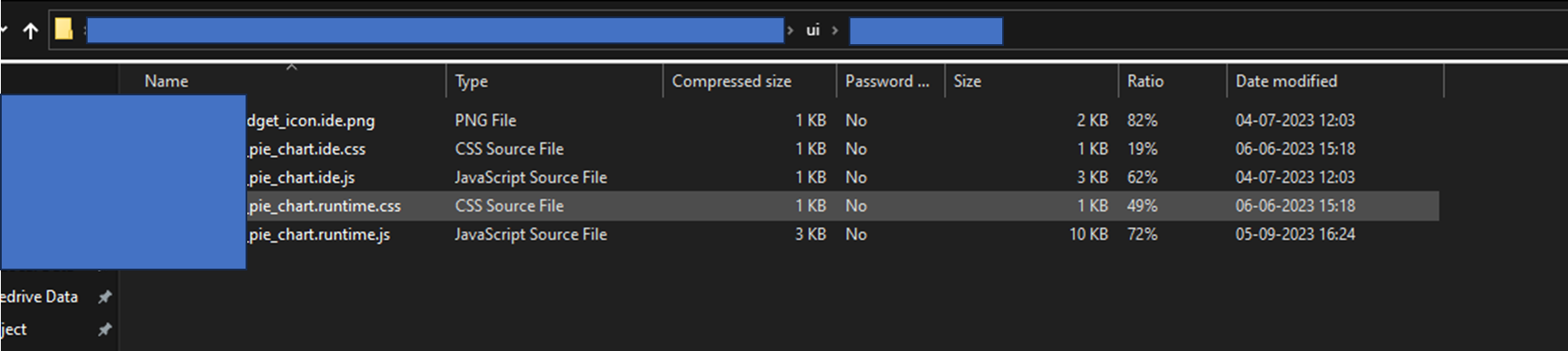The width and height of the screenshot is (1568, 351).
Task: Open edrive Data in the sidebar
Action: (x=39, y=296)
